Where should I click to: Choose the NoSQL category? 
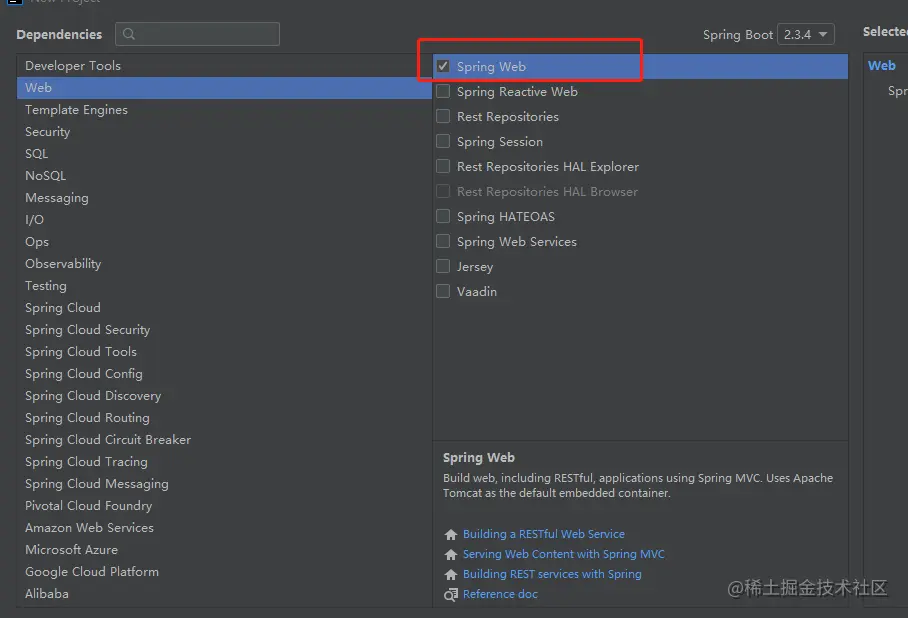pos(224,175)
